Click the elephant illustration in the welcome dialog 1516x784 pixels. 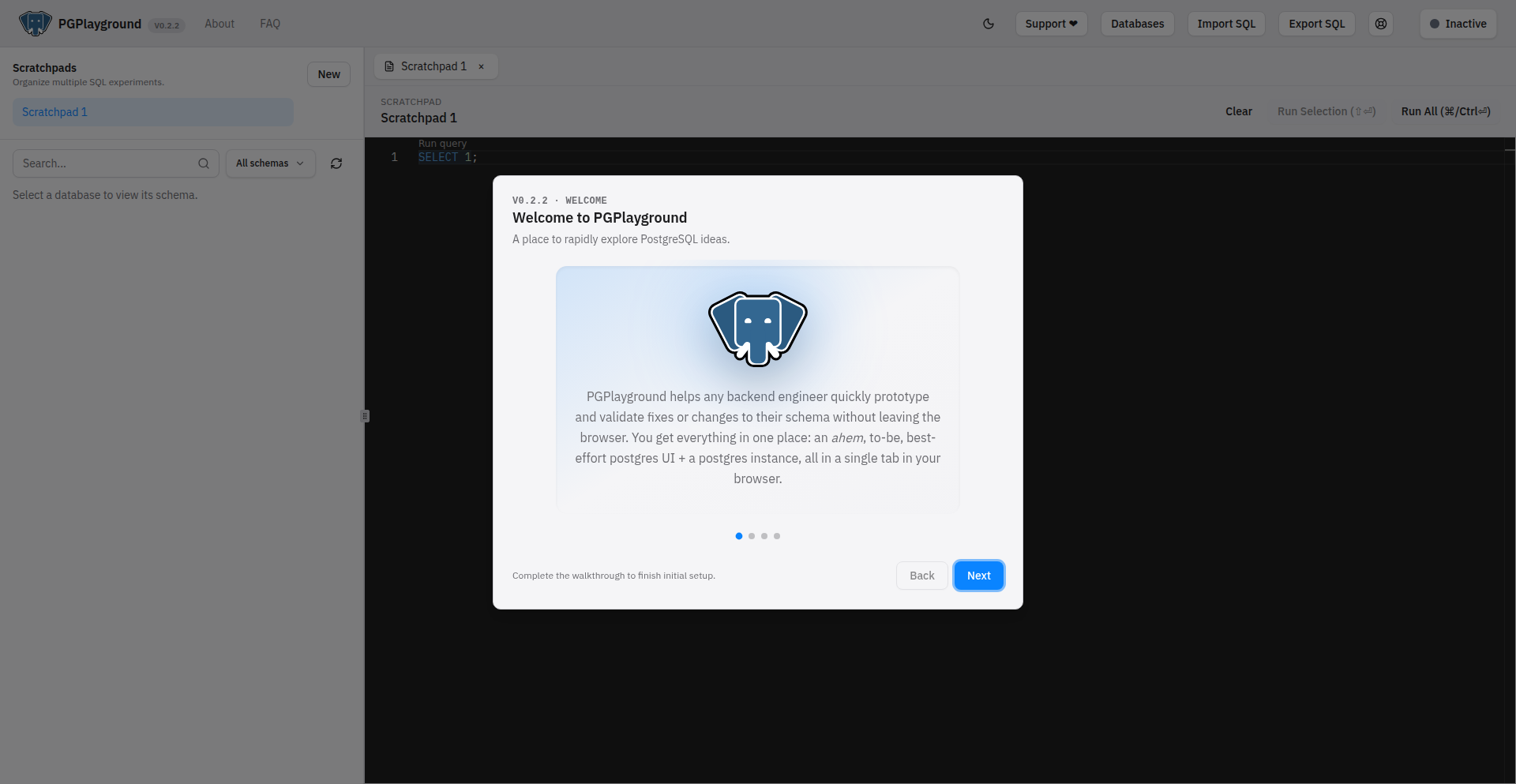757,328
